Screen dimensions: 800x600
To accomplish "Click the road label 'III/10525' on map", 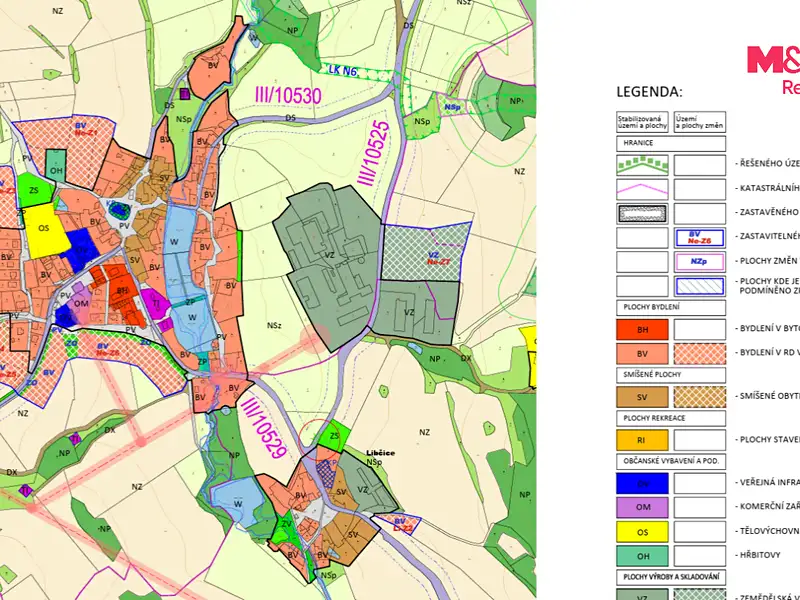I will 374,154.
